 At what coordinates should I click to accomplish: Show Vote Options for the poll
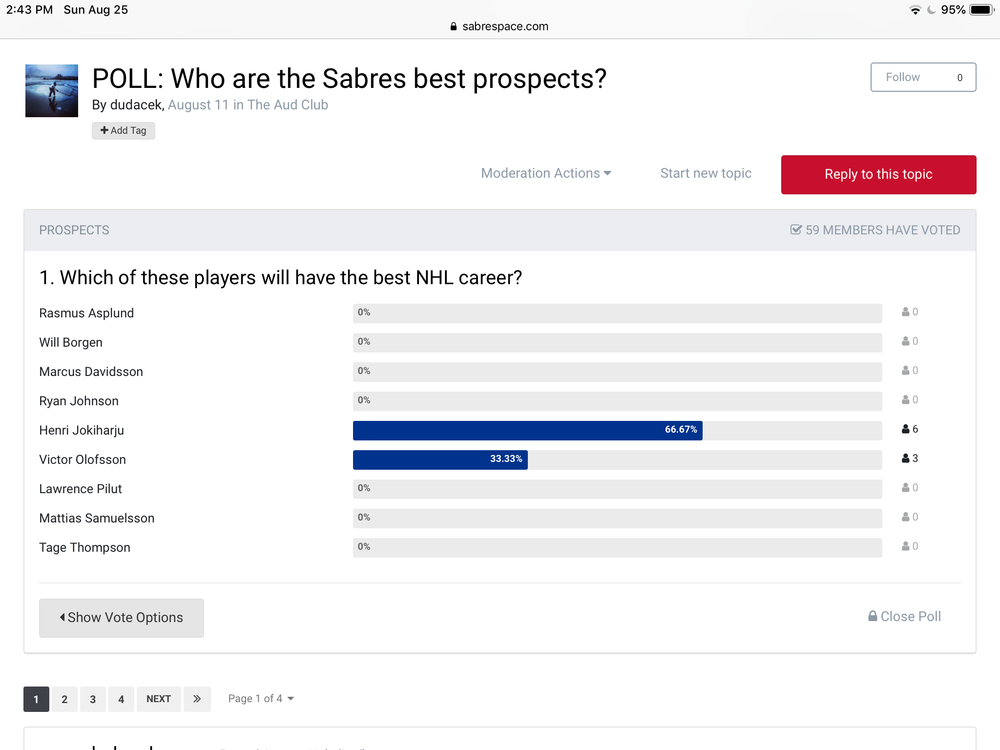pyautogui.click(x=121, y=617)
